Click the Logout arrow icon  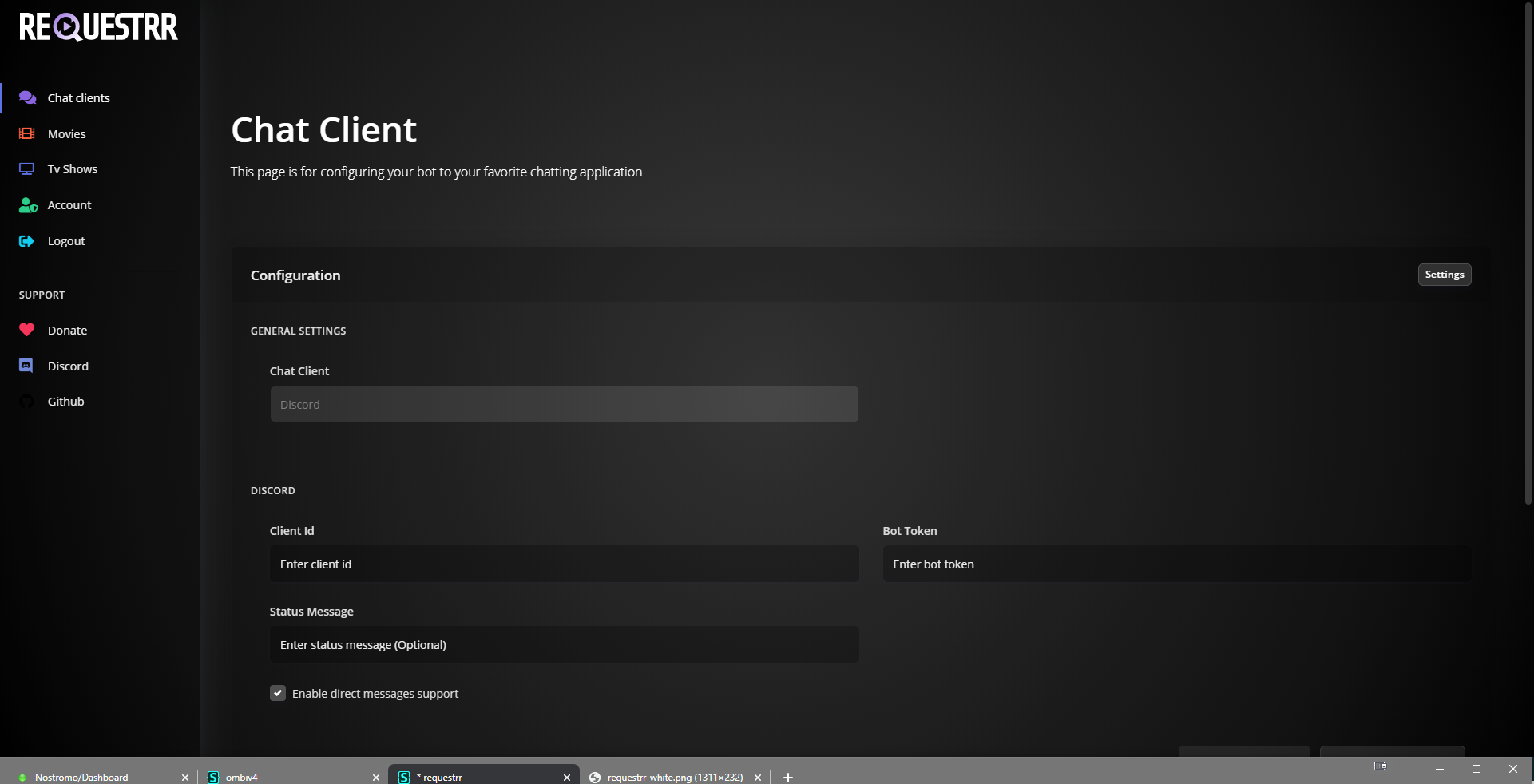pyautogui.click(x=27, y=241)
